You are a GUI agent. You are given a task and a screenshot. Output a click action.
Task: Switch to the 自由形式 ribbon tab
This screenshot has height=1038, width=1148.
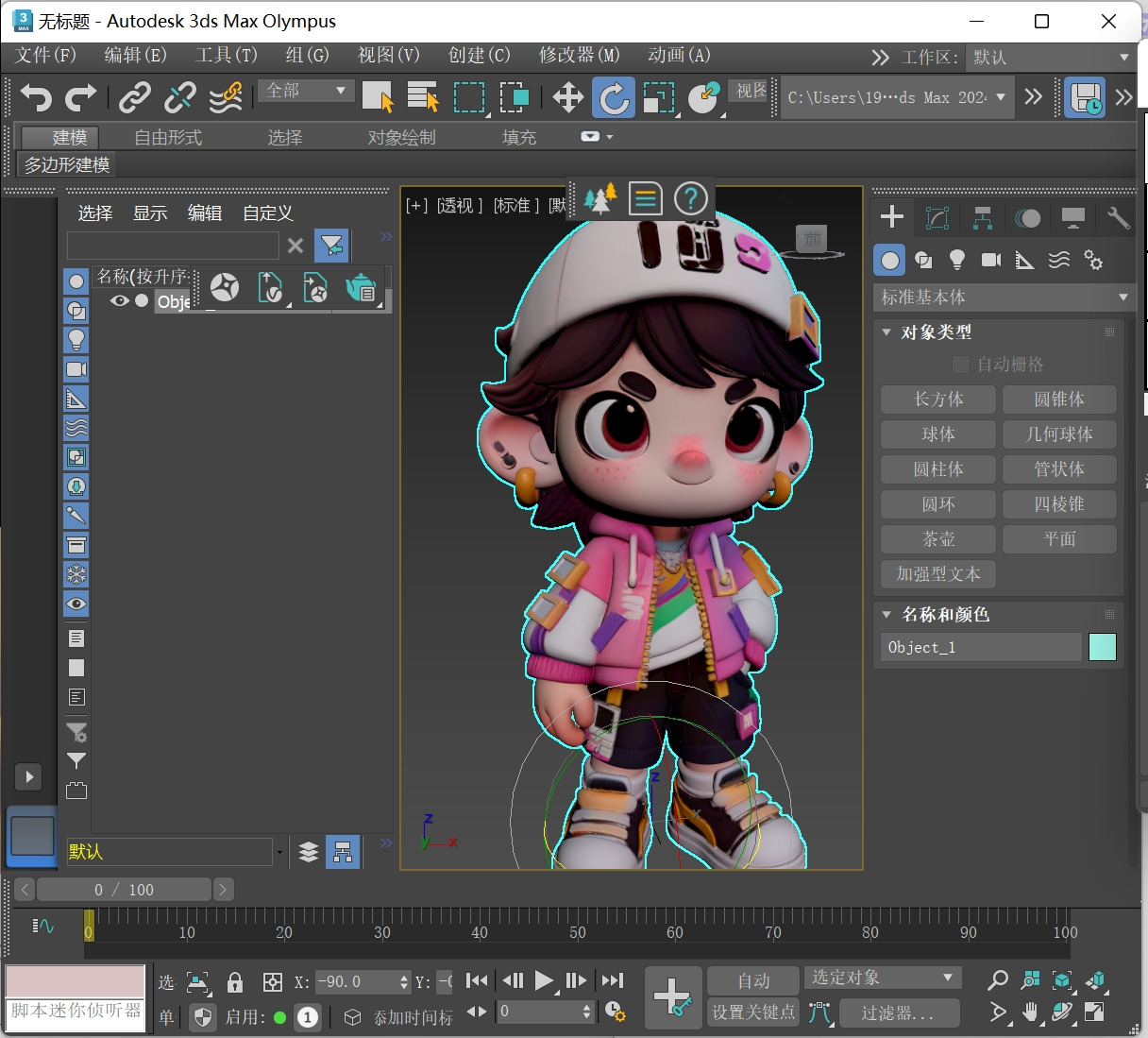pos(168,137)
